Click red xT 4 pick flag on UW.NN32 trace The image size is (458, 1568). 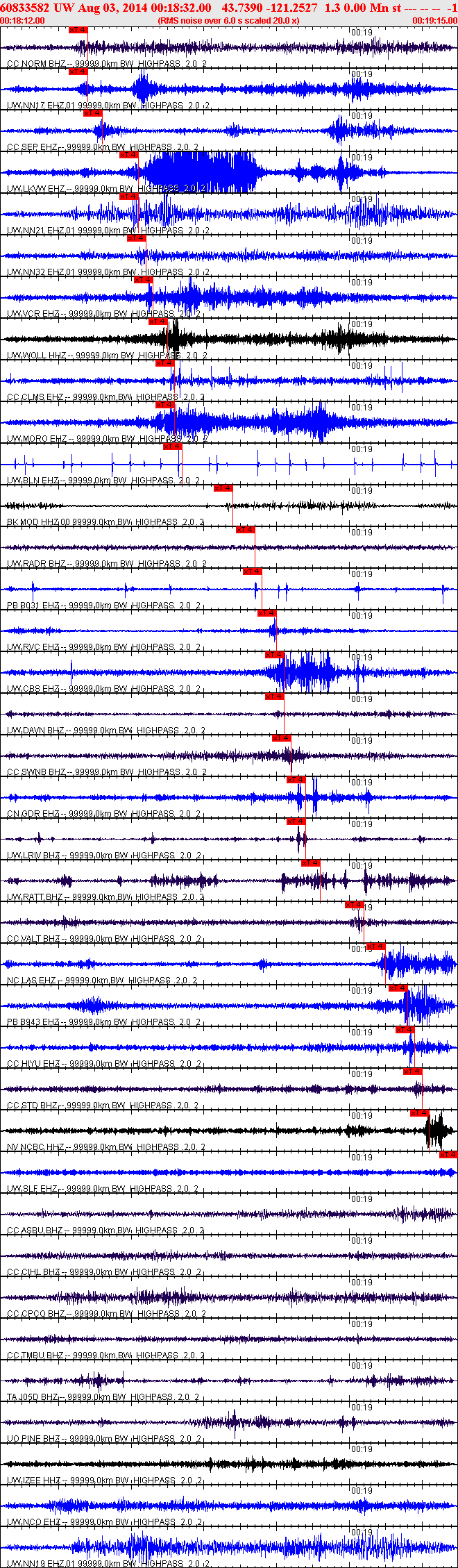136,238
